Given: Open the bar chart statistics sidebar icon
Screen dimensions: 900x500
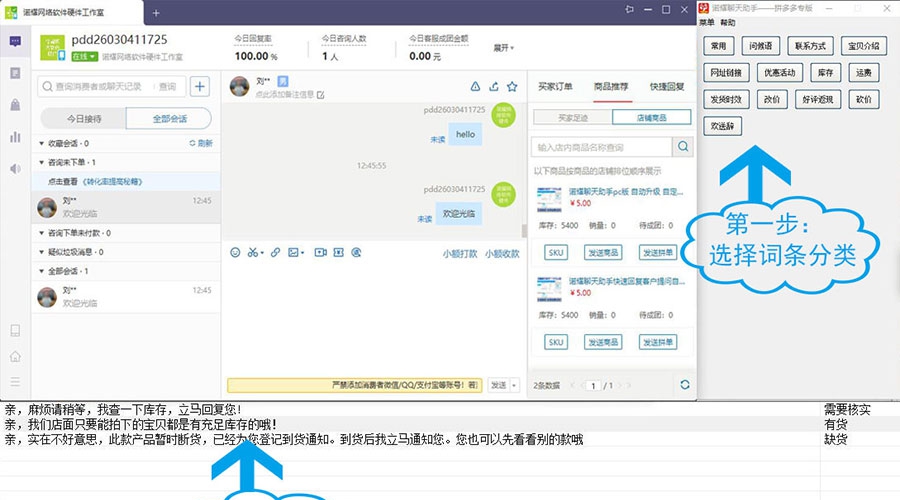Looking at the screenshot, I should coord(15,137).
